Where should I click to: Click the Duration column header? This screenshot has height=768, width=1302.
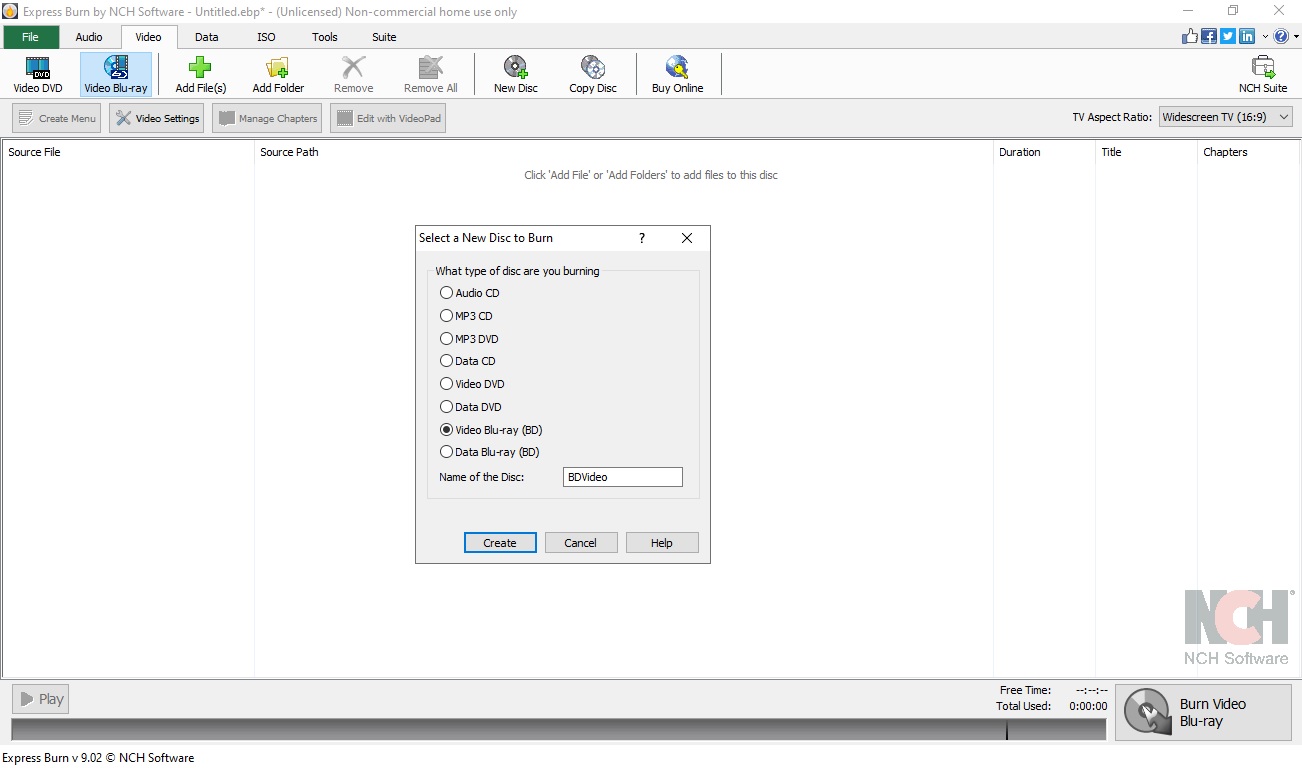(x=1044, y=152)
